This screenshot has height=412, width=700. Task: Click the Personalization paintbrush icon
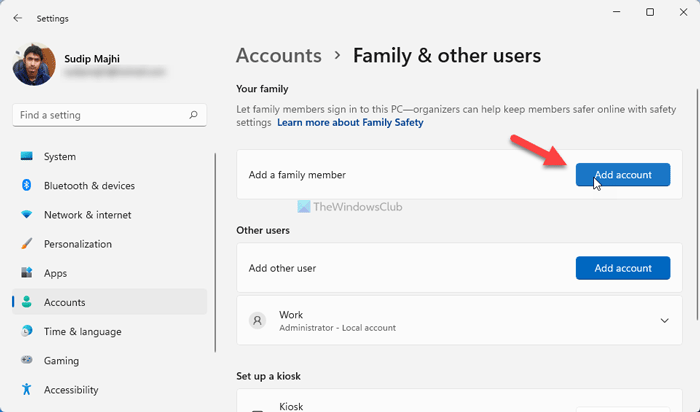(x=26, y=244)
